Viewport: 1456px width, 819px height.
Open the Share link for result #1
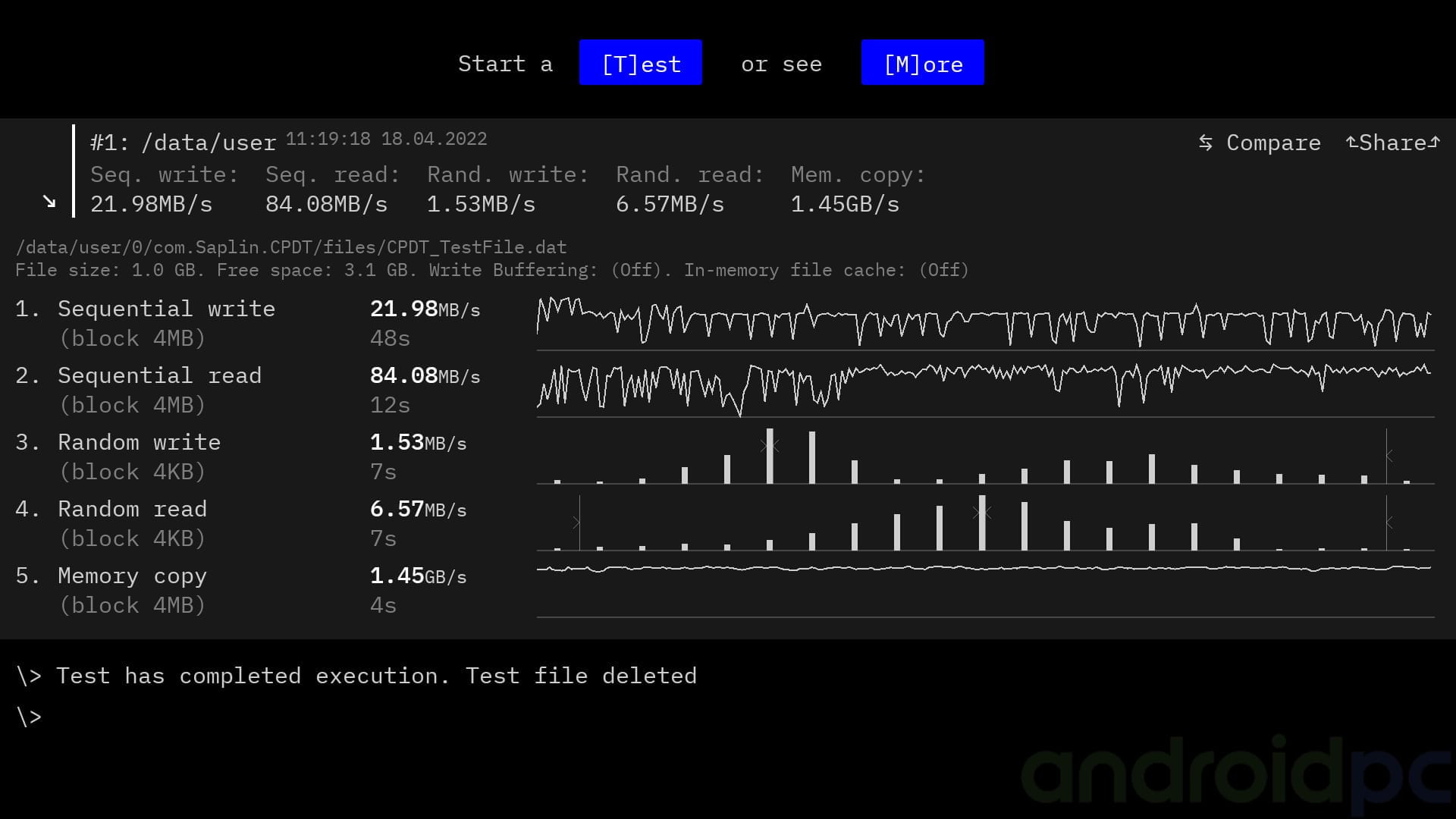point(1392,143)
